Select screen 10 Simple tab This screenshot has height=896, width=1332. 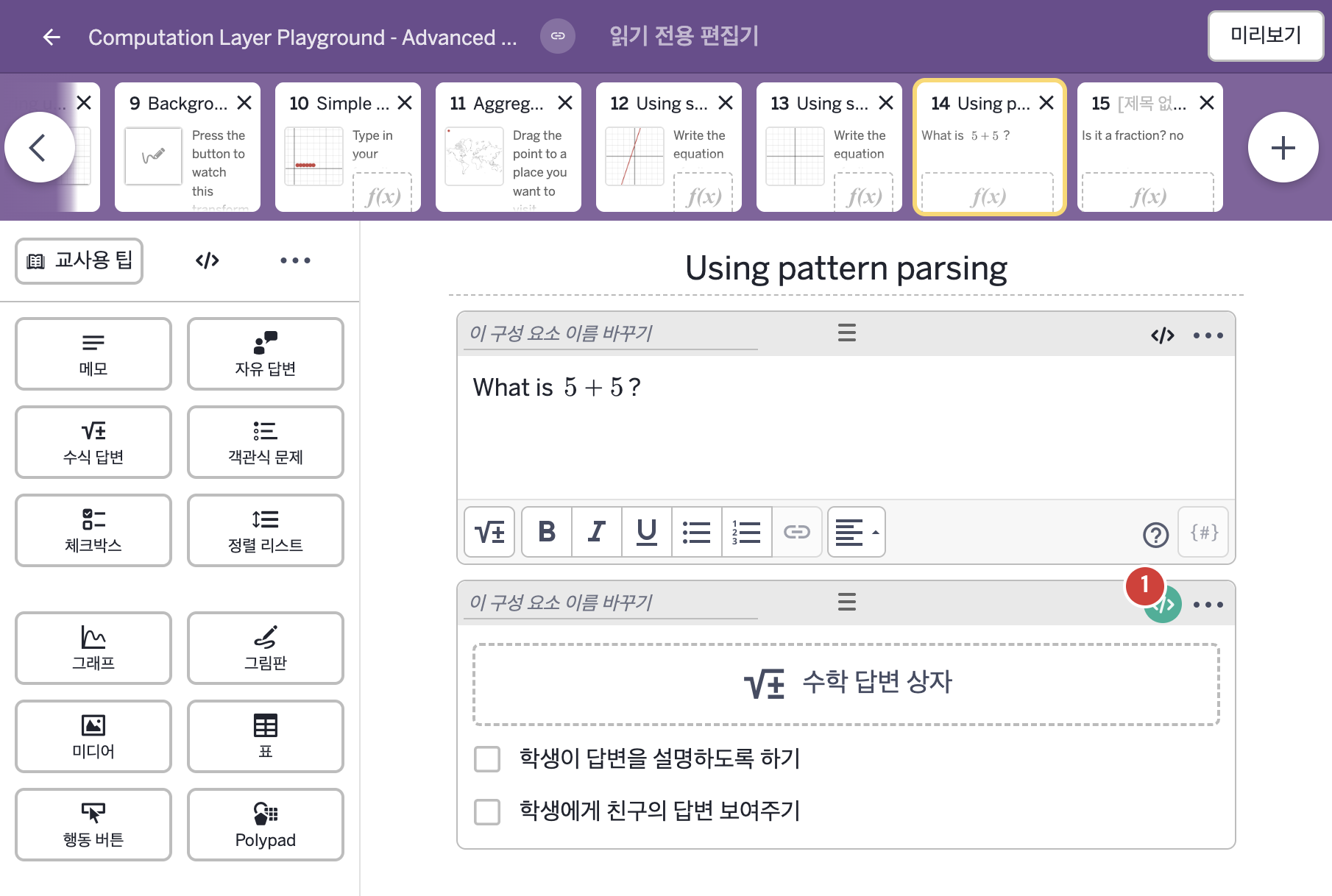348,147
